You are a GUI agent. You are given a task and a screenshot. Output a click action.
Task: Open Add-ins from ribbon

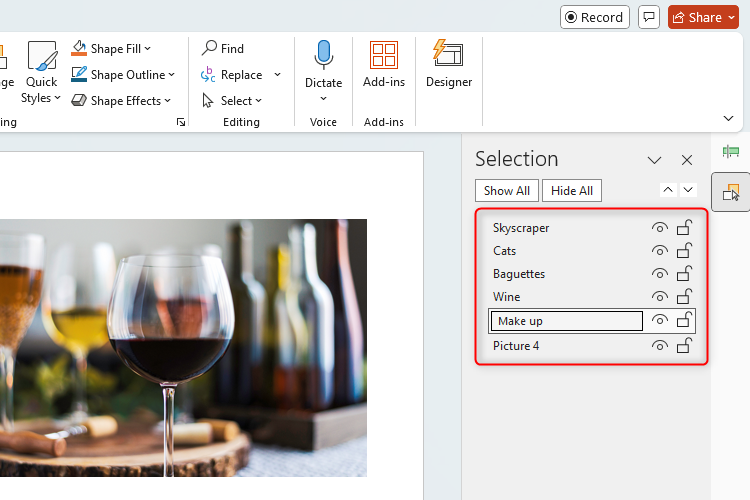pos(384,65)
